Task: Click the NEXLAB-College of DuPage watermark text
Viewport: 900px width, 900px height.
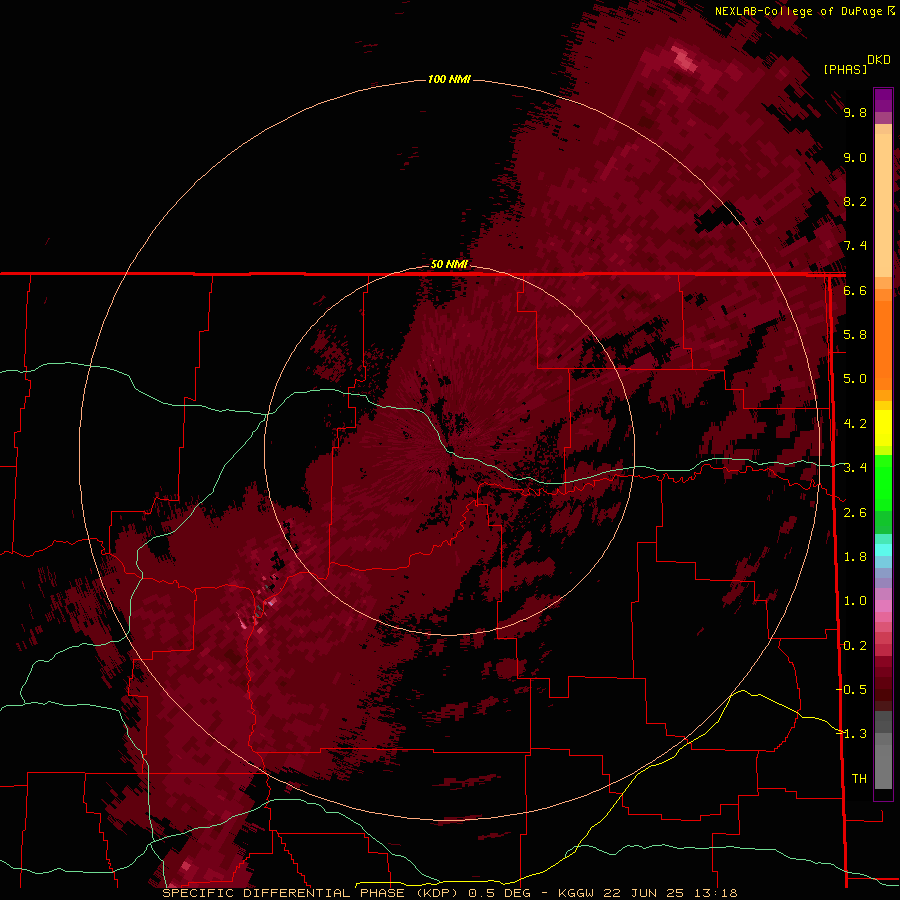Action: coord(805,11)
